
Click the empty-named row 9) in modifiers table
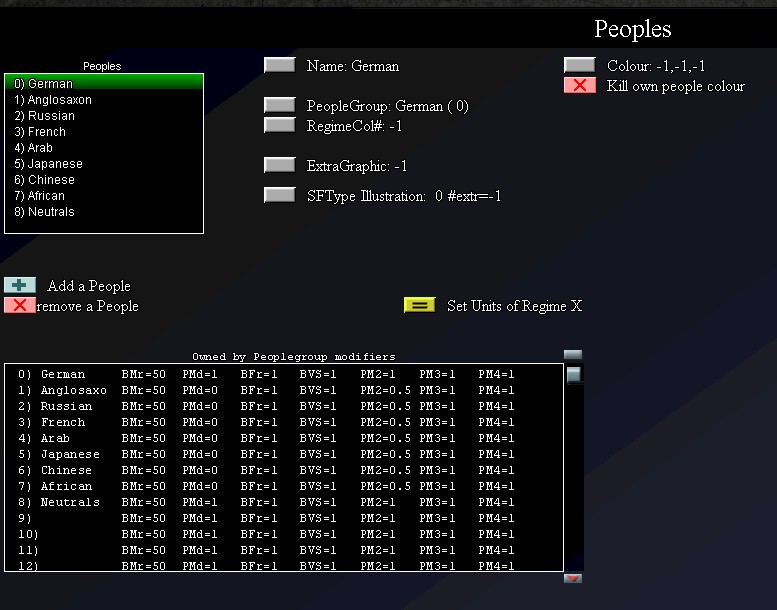284,518
